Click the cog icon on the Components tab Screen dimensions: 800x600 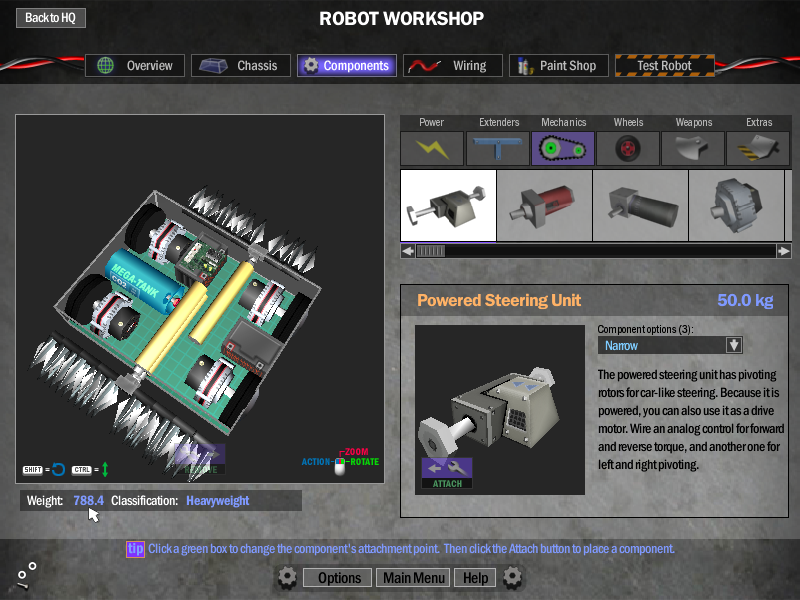point(311,65)
